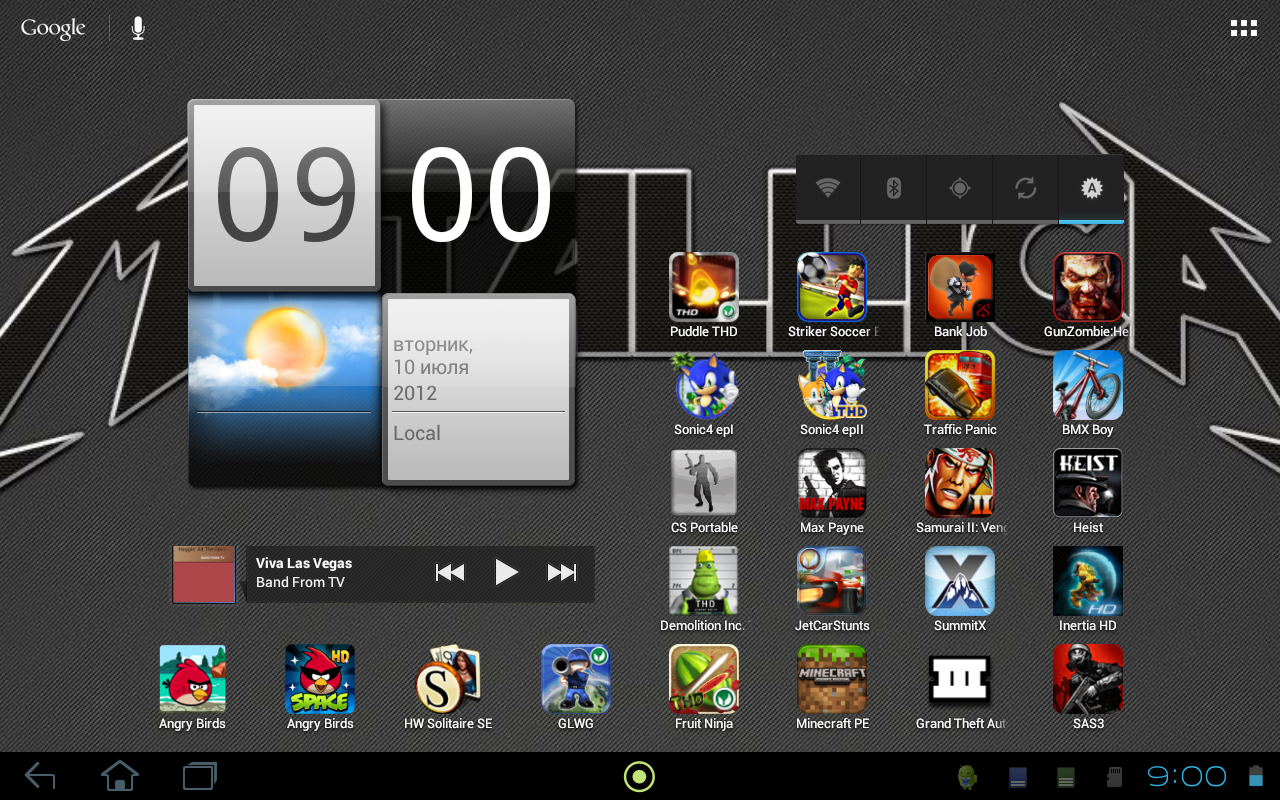Open Android debugging notification icon
The height and width of the screenshot is (800, 1280).
click(967, 777)
